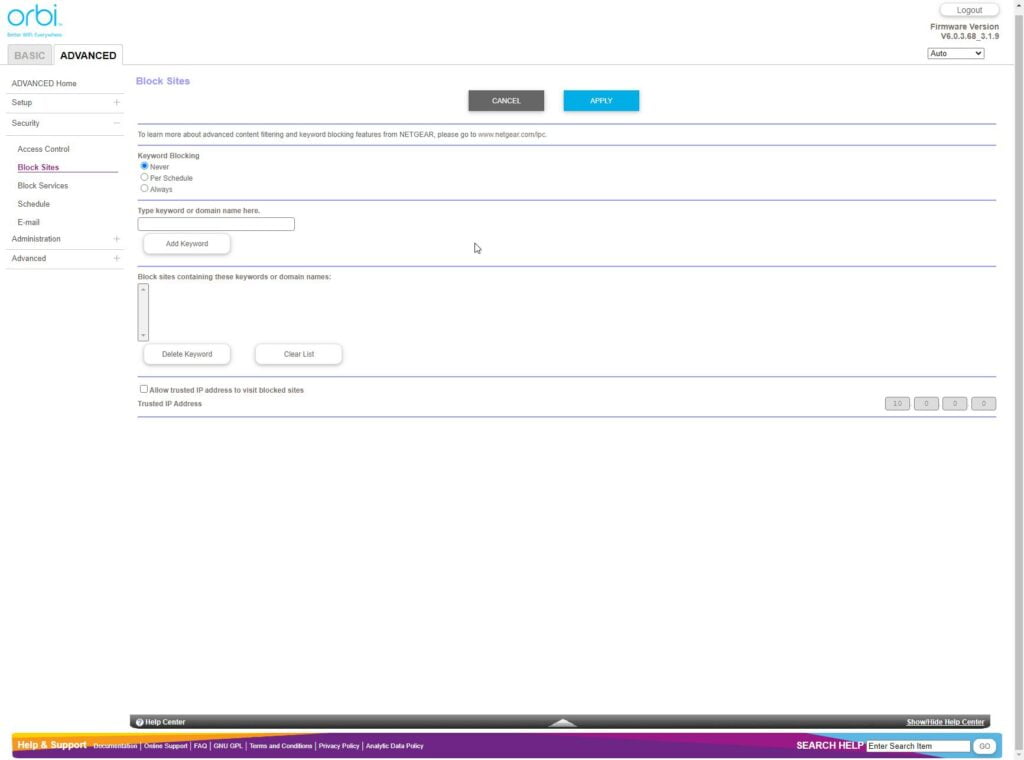Click the Add Keyword button
1024x760 pixels.
(x=187, y=244)
